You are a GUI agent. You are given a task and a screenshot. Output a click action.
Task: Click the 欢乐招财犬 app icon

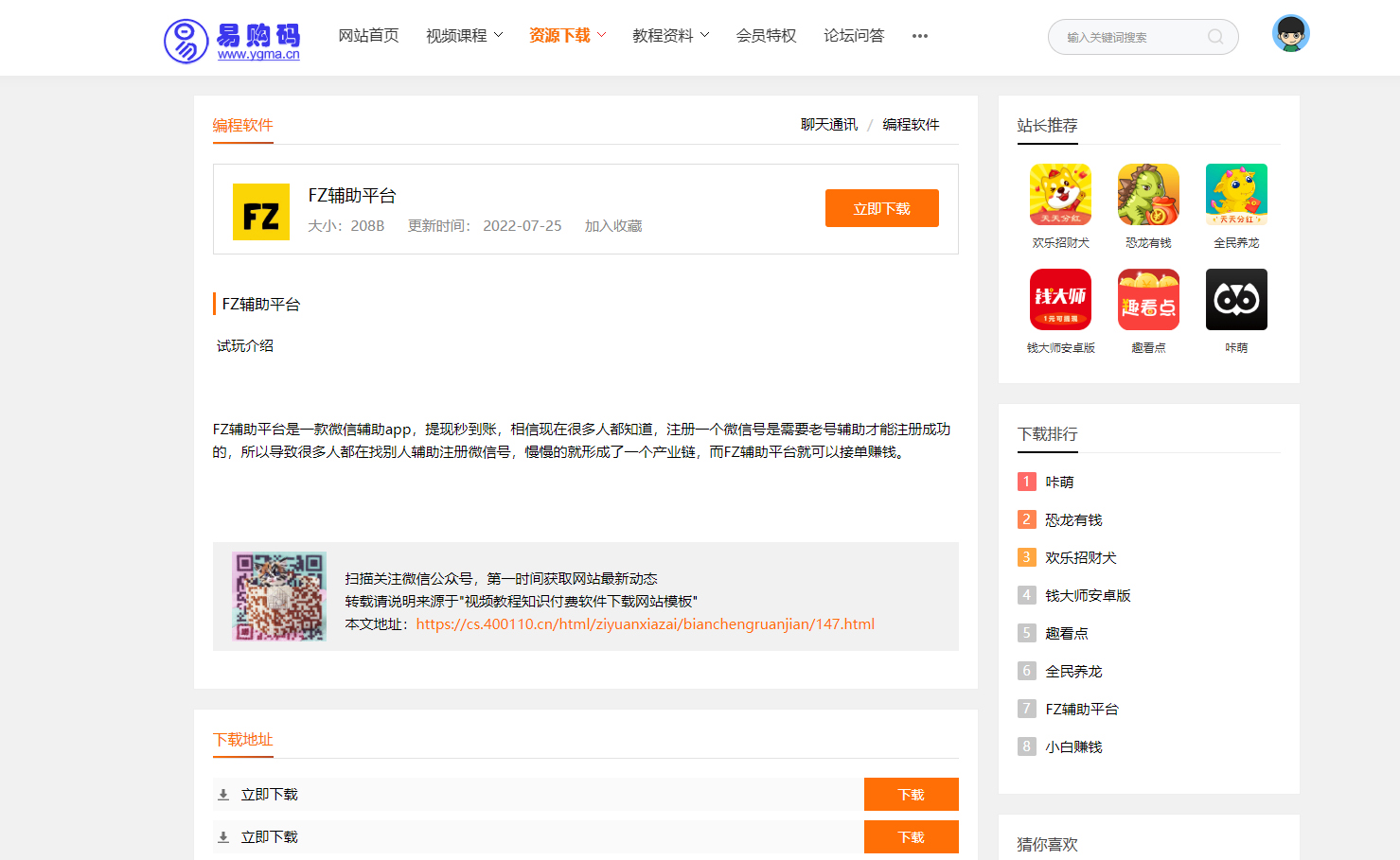1060,195
